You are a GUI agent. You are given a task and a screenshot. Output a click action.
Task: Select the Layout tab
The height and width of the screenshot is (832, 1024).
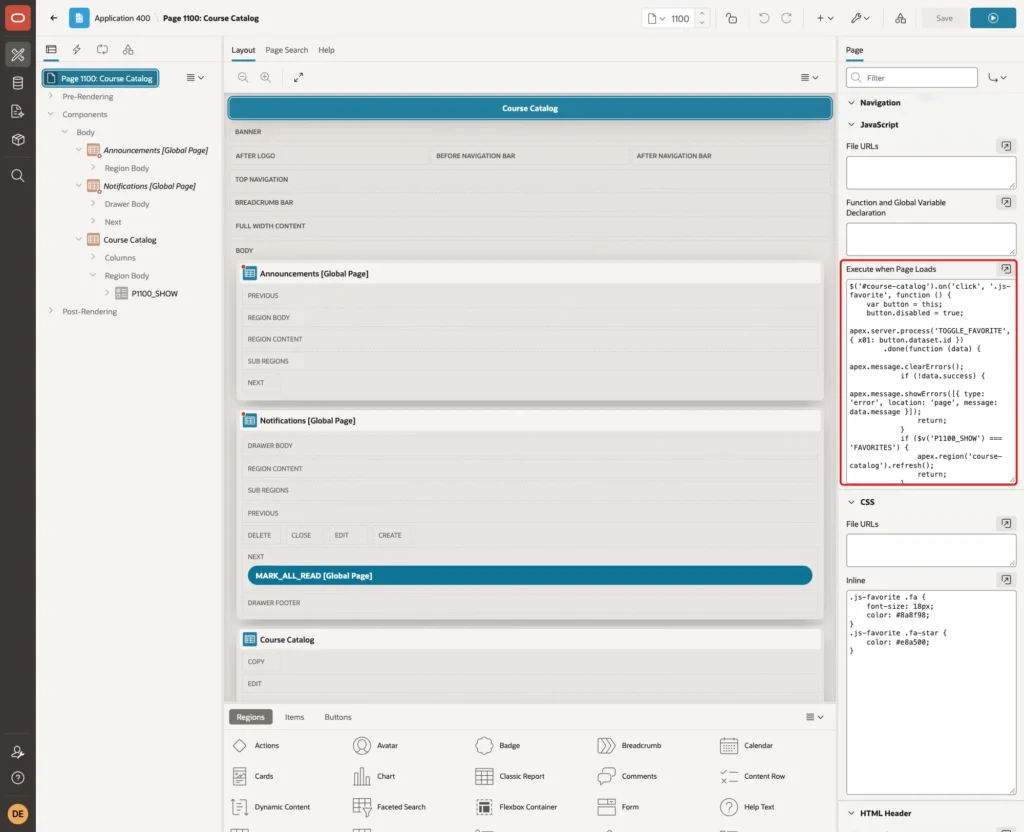243,50
